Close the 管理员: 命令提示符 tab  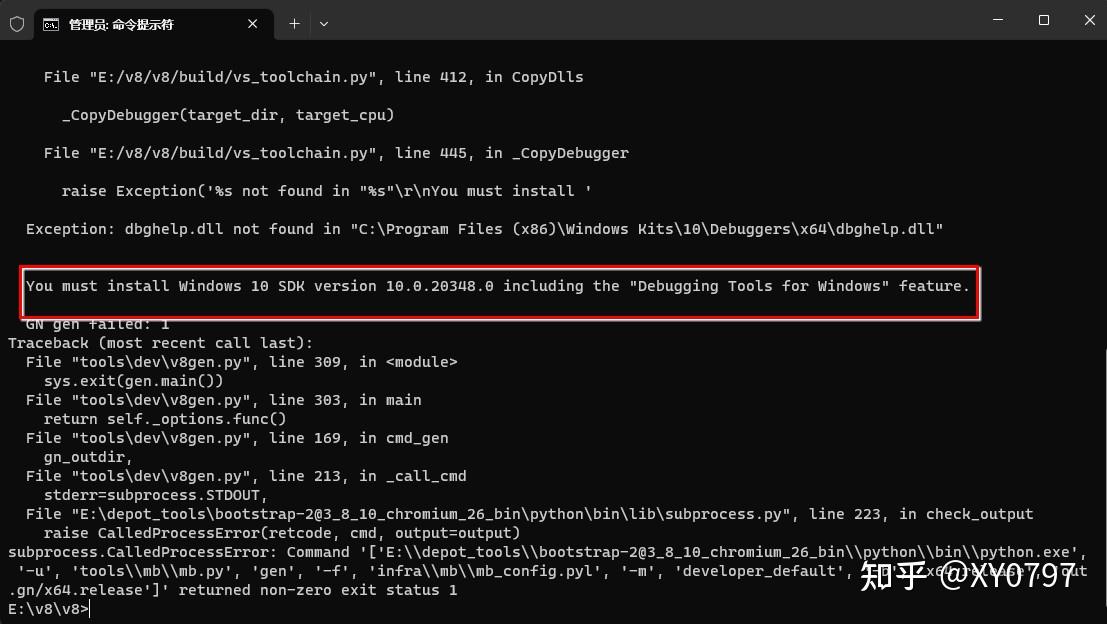click(253, 24)
